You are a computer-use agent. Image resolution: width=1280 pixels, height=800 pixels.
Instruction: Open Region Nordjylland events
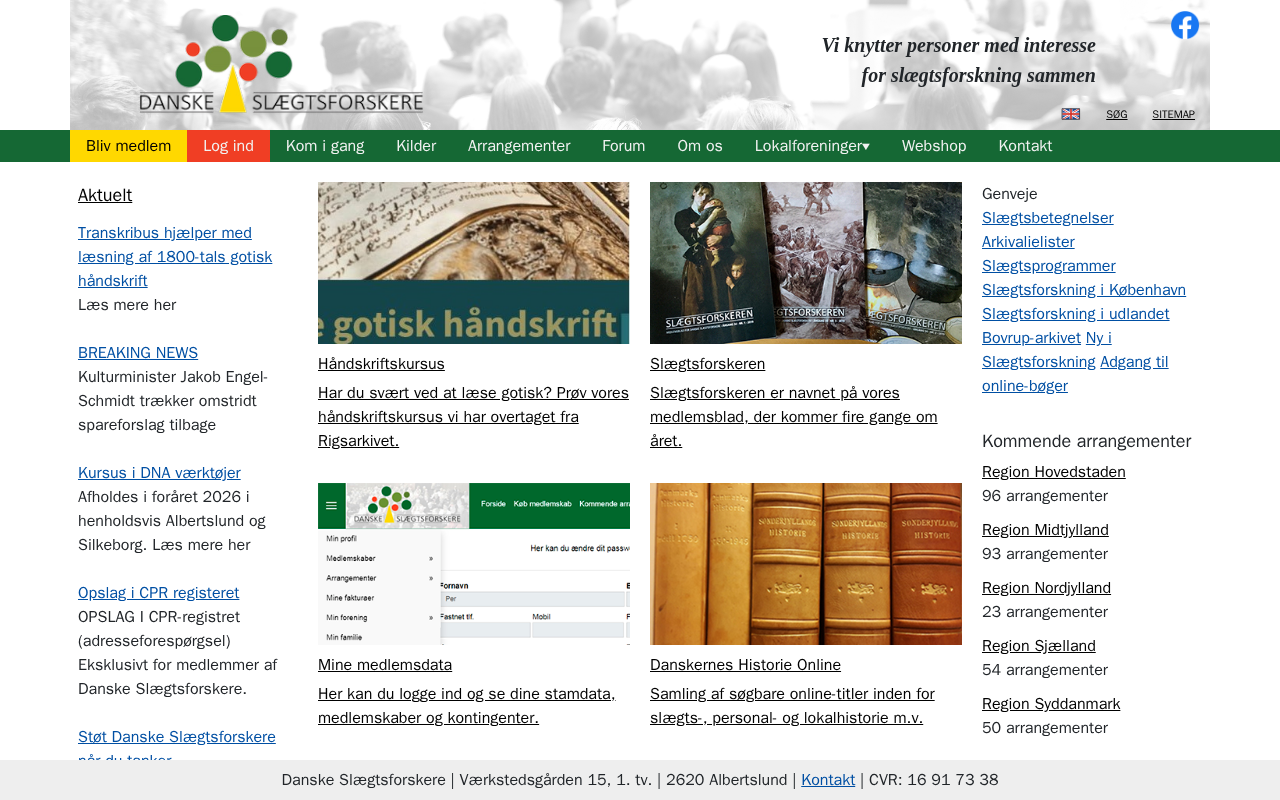[1047, 588]
